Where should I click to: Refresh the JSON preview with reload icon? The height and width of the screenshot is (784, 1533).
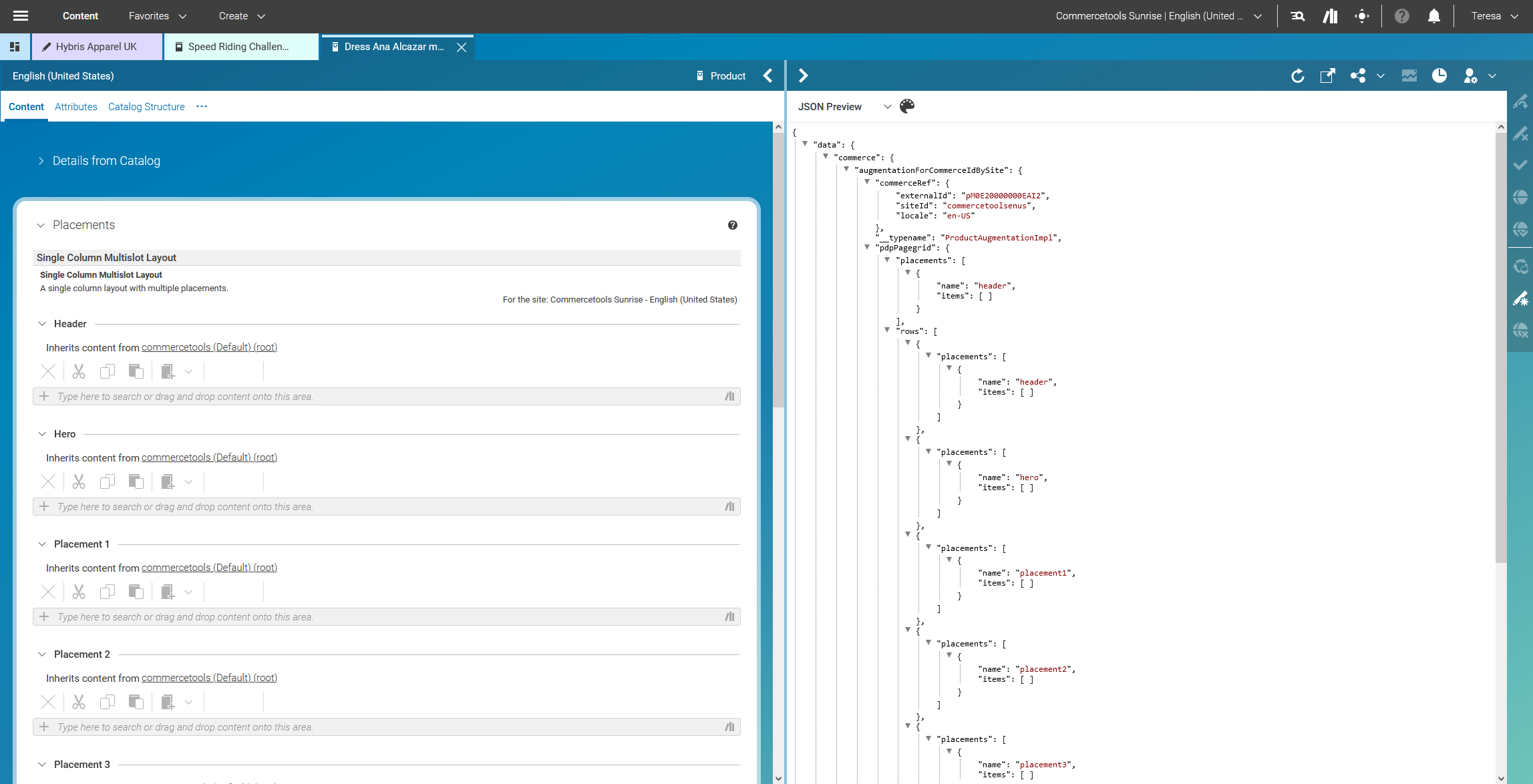(x=1298, y=75)
